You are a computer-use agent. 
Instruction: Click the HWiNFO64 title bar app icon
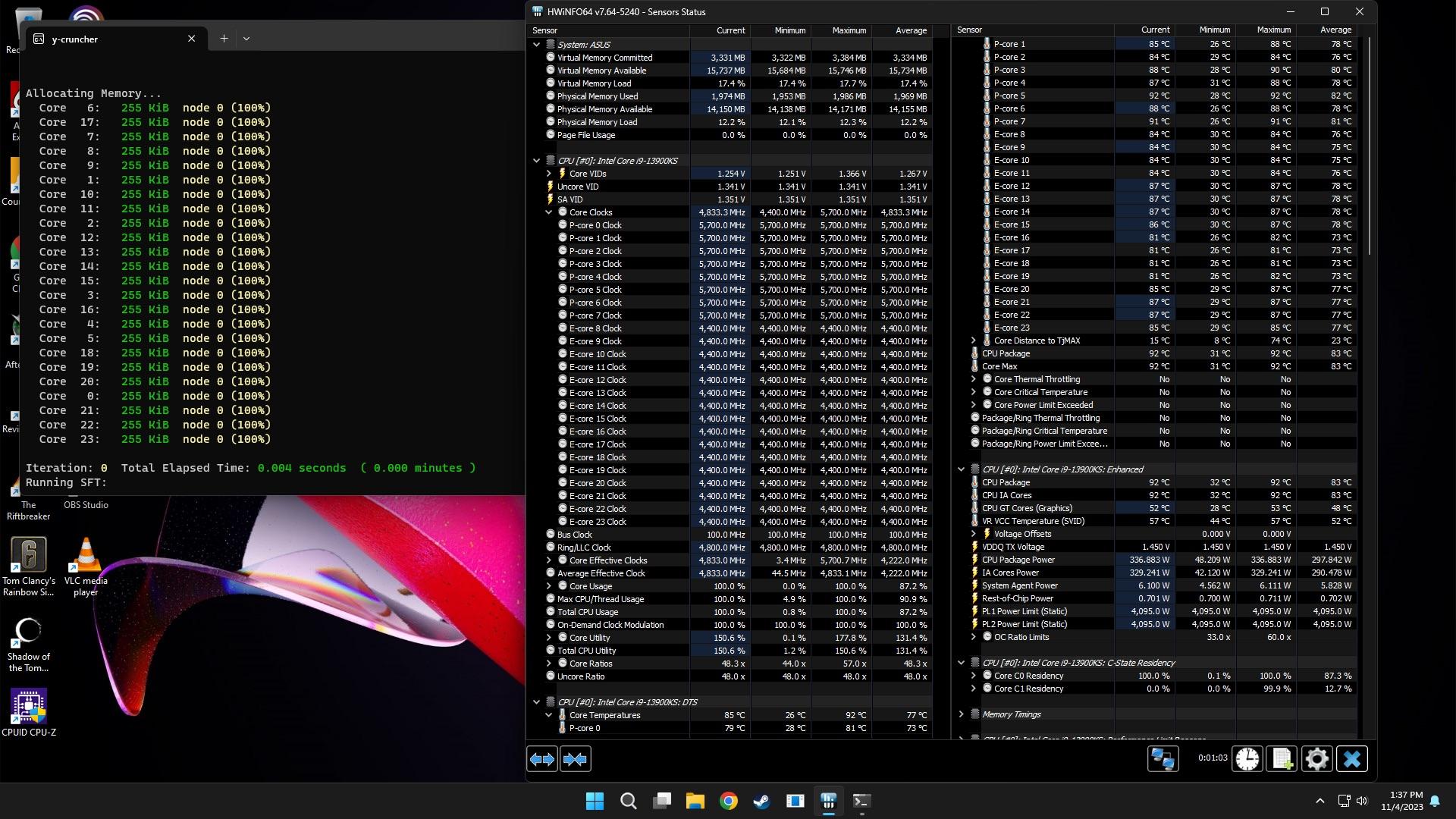538,11
